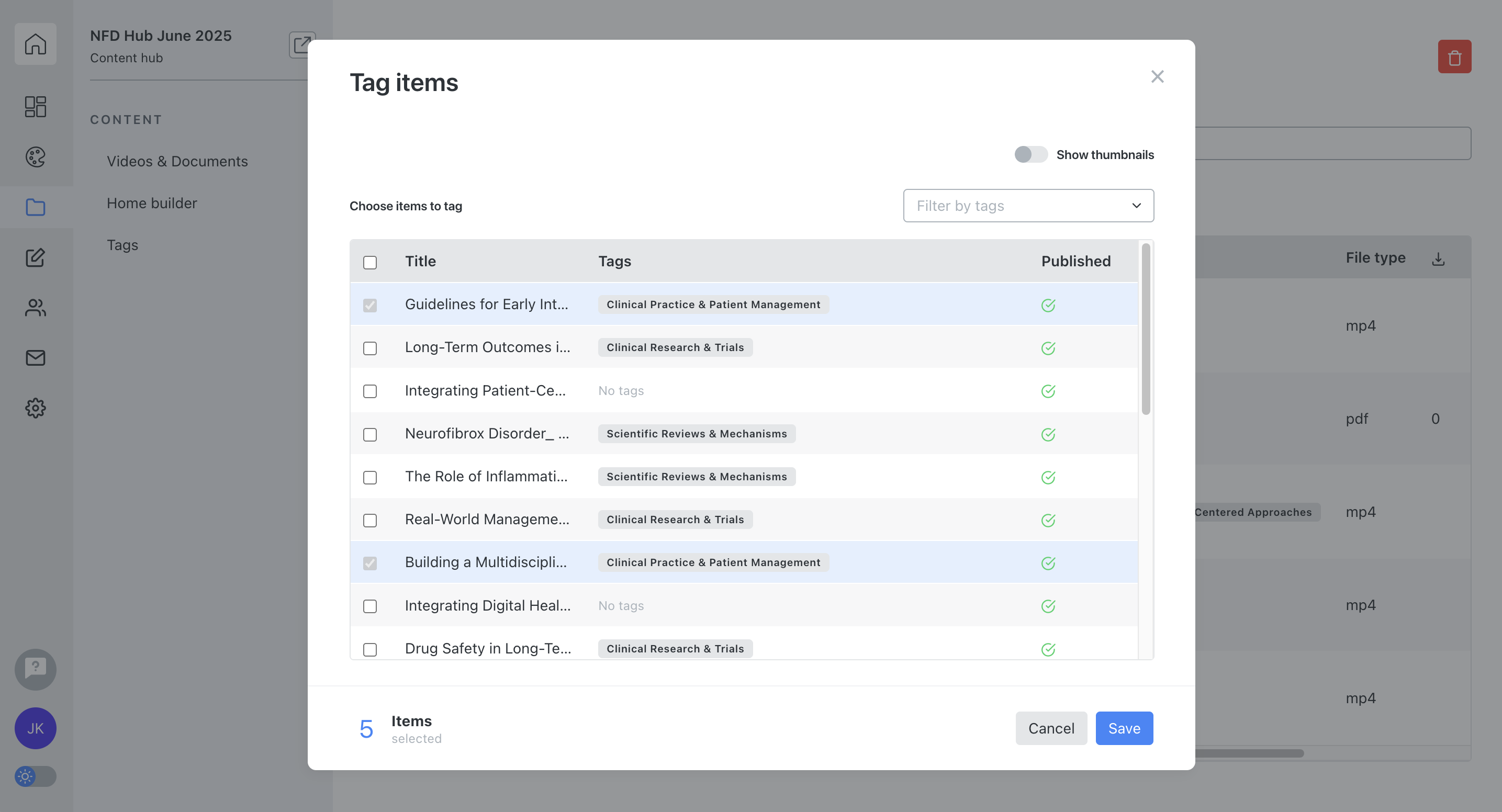The height and width of the screenshot is (812, 1502).
Task: Check Integrating Patient-Ce... row checkbox
Action: point(369,391)
